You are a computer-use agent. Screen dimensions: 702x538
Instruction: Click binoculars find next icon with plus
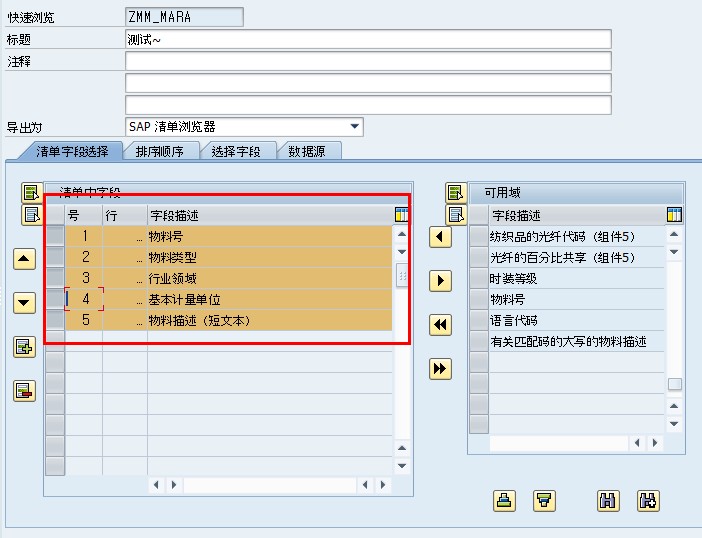pyautogui.click(x=648, y=500)
